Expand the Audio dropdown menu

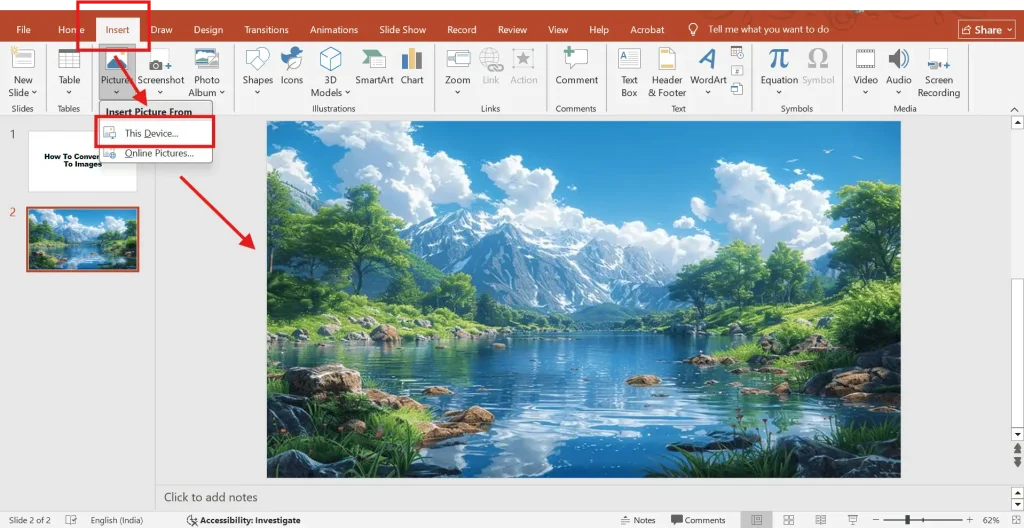click(x=899, y=93)
